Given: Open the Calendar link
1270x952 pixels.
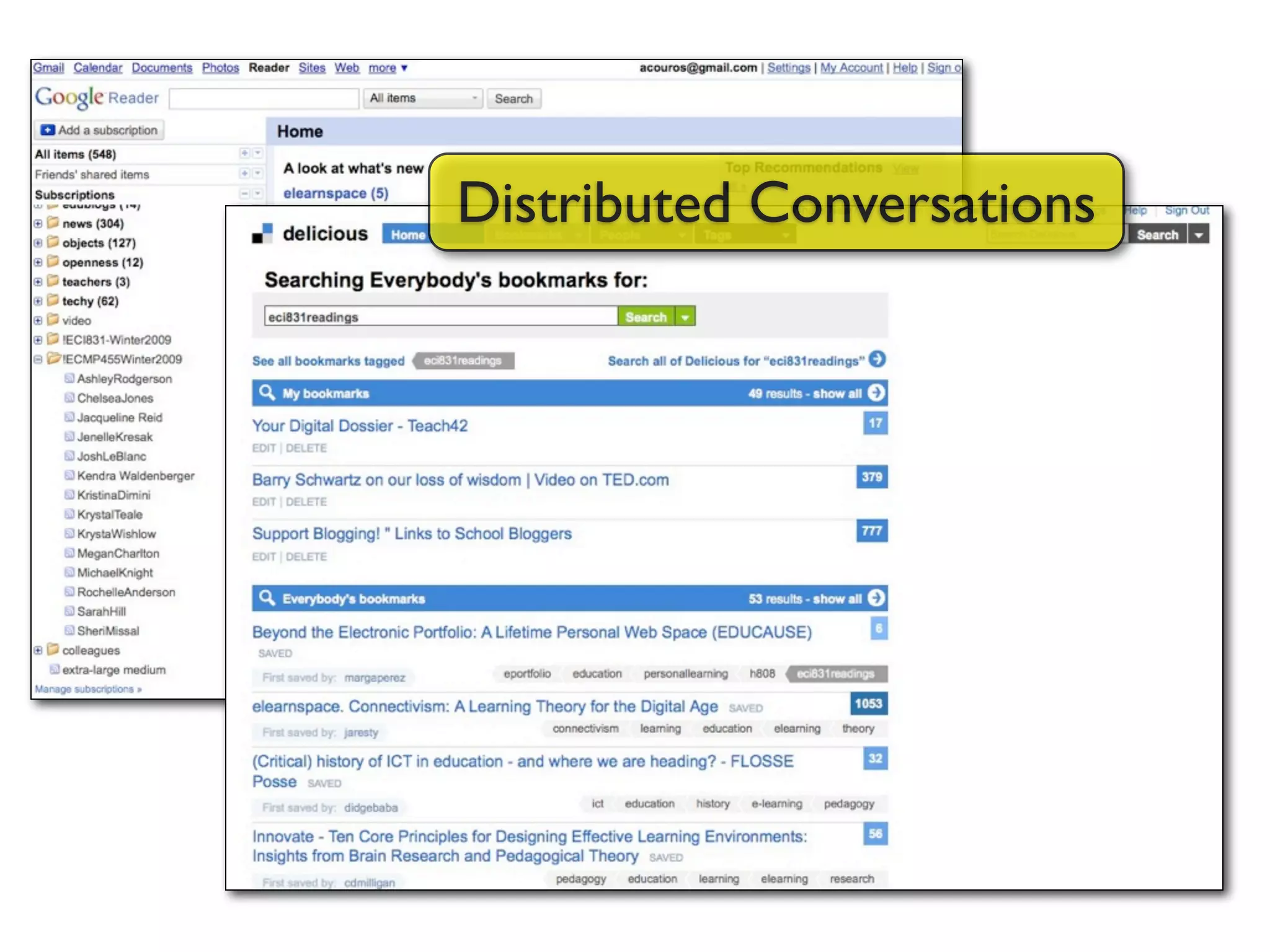Looking at the screenshot, I should [x=98, y=68].
